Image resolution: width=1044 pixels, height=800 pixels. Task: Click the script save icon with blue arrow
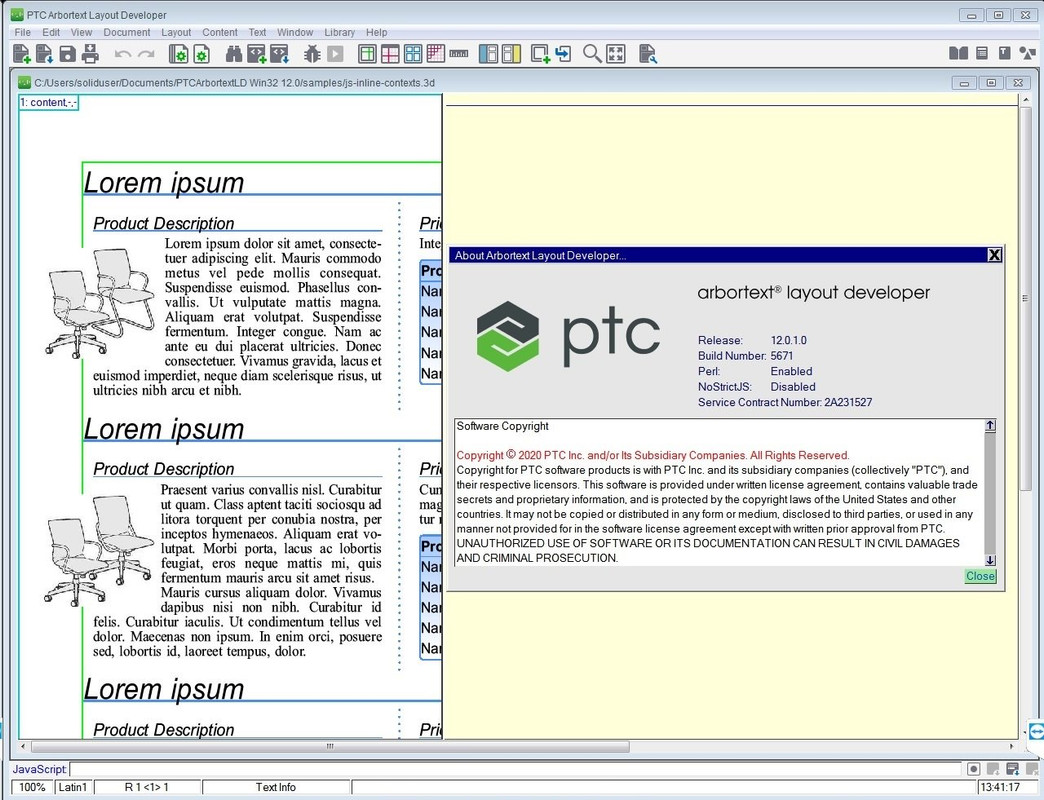tap(1013, 769)
